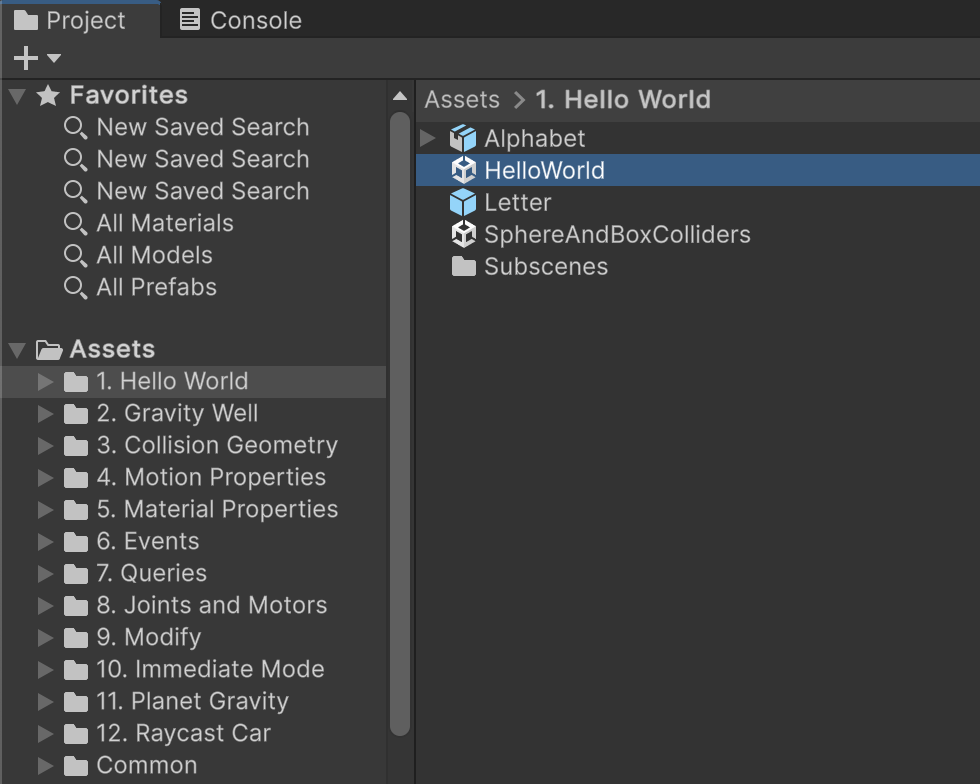Expand the Alphabet asset arrow

pos(428,138)
